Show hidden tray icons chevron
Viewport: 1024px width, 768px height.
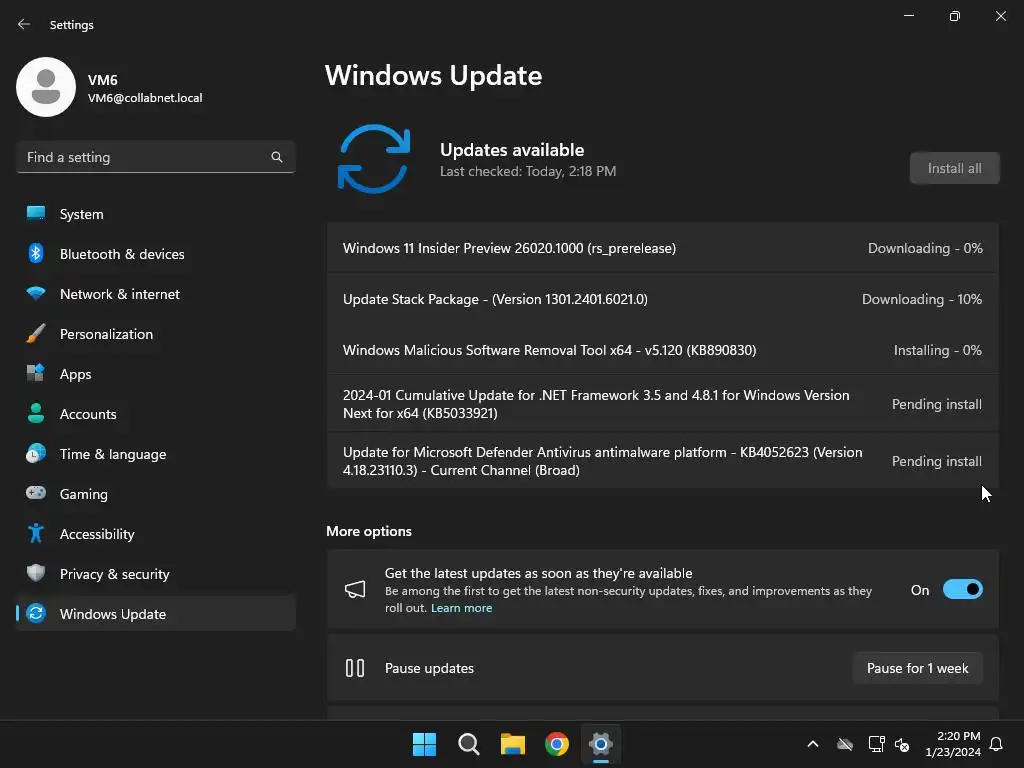pyautogui.click(x=813, y=744)
